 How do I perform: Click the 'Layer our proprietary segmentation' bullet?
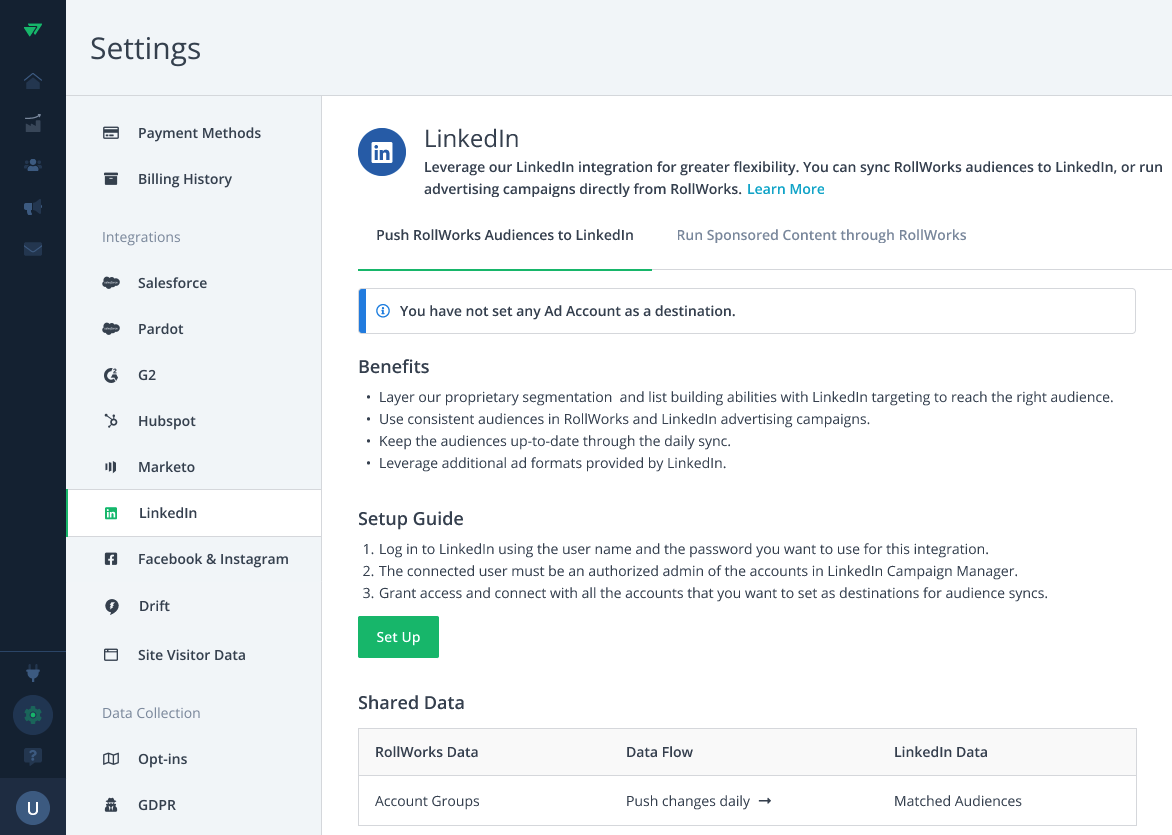pyautogui.click(x=746, y=397)
